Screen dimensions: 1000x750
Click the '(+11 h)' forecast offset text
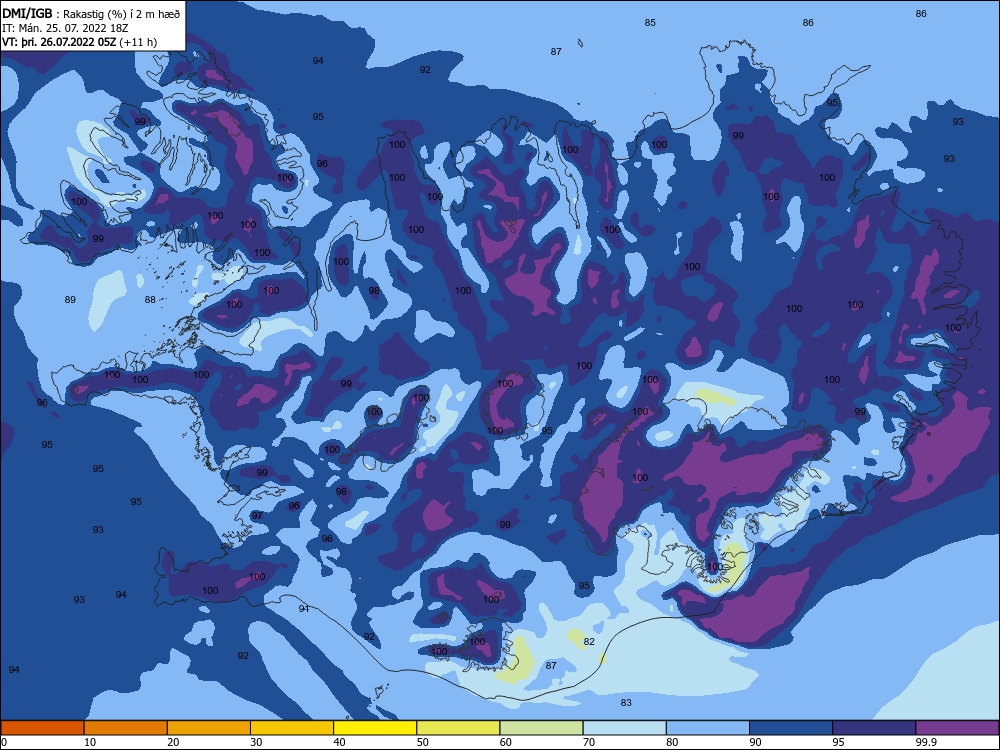[138, 42]
